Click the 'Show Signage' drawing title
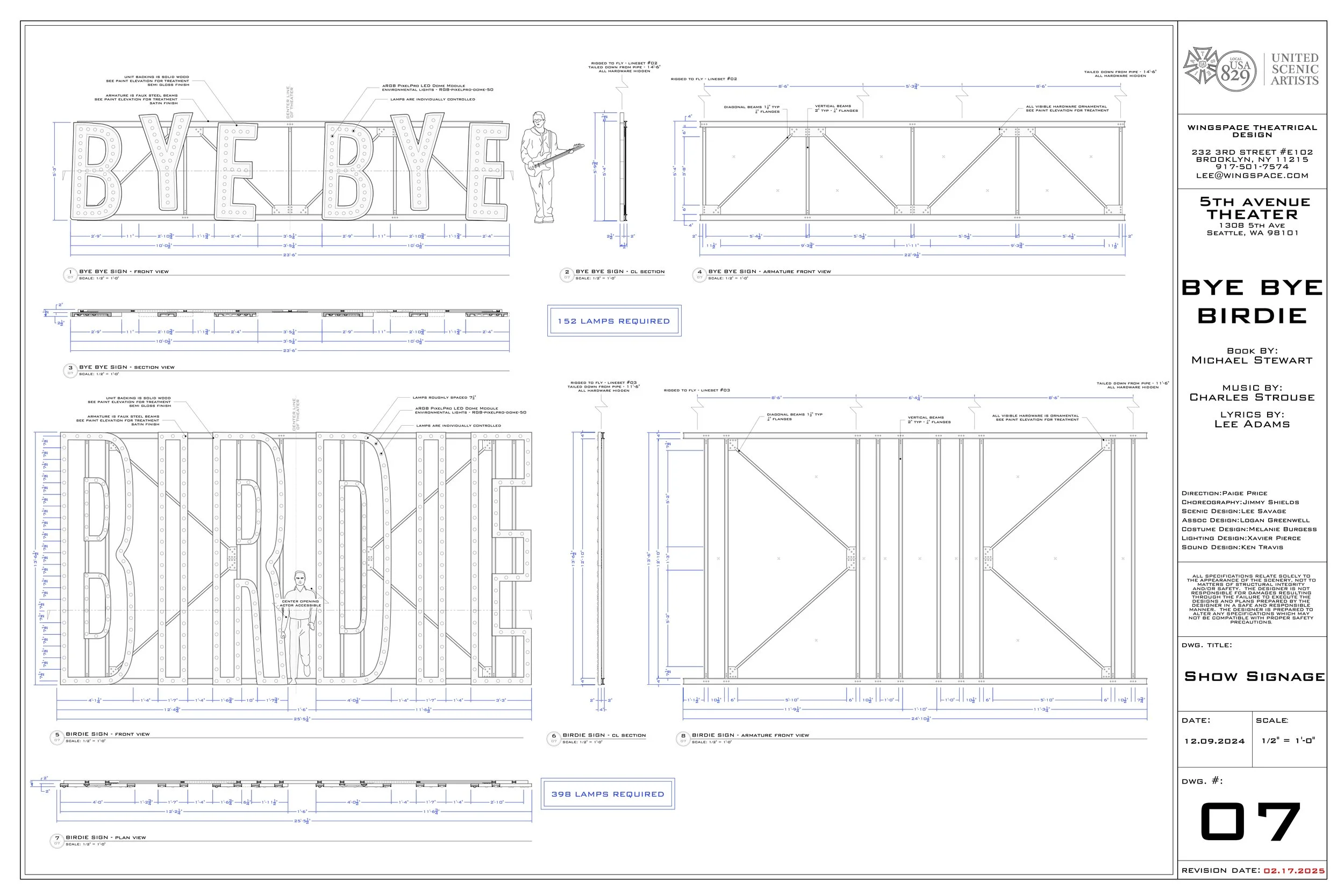The image size is (1344, 896). click(x=1254, y=677)
